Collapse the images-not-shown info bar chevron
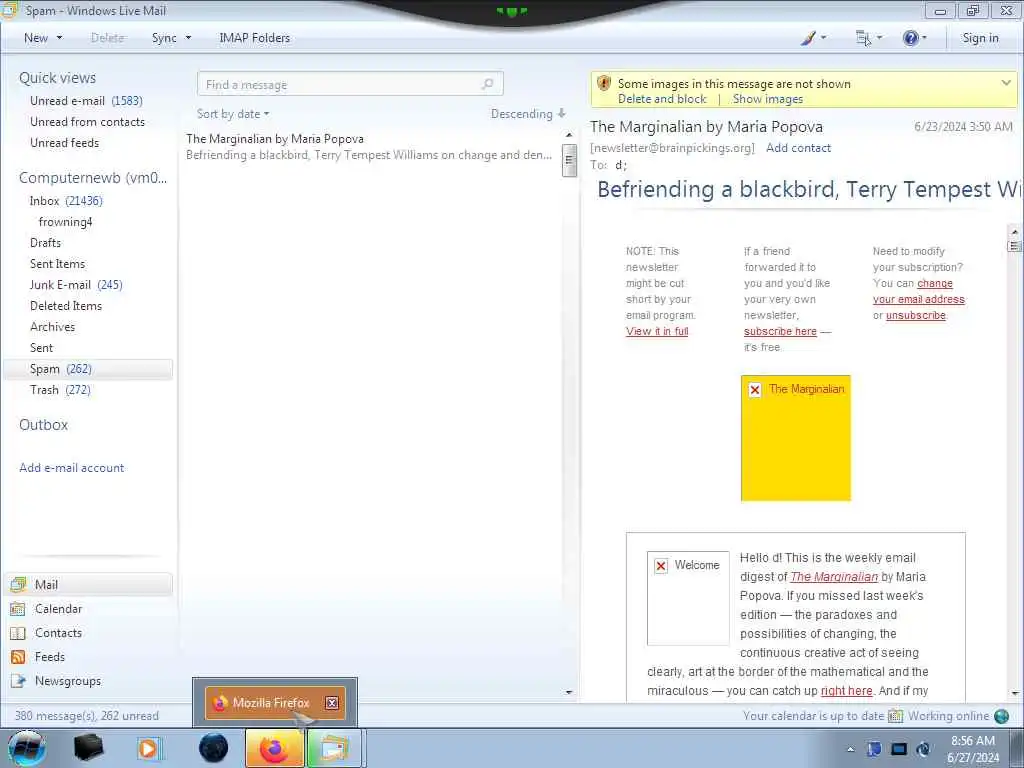 click(1006, 83)
